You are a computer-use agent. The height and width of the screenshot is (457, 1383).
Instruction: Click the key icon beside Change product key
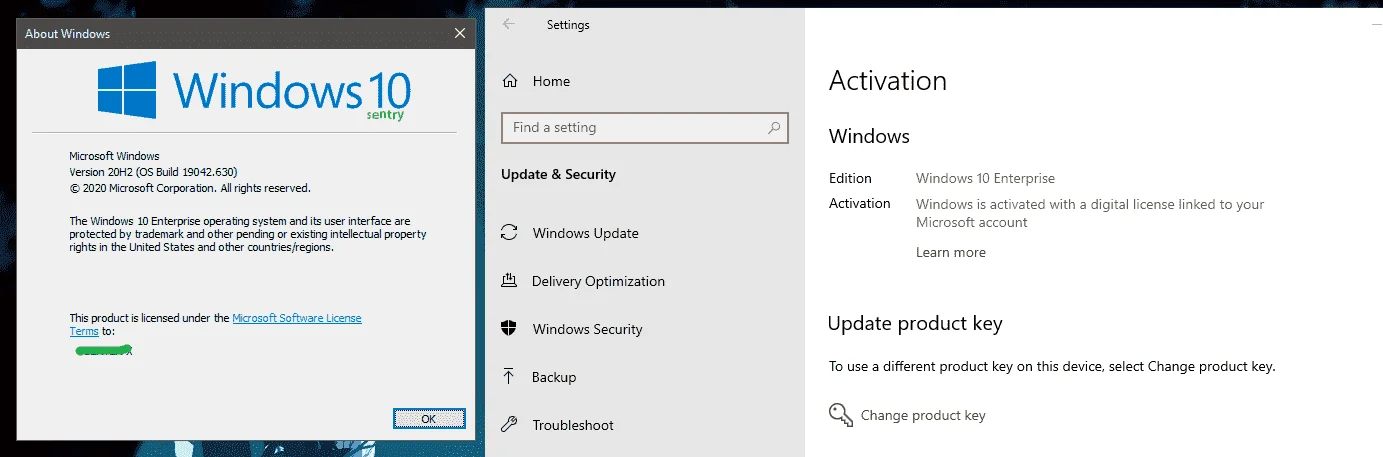840,415
